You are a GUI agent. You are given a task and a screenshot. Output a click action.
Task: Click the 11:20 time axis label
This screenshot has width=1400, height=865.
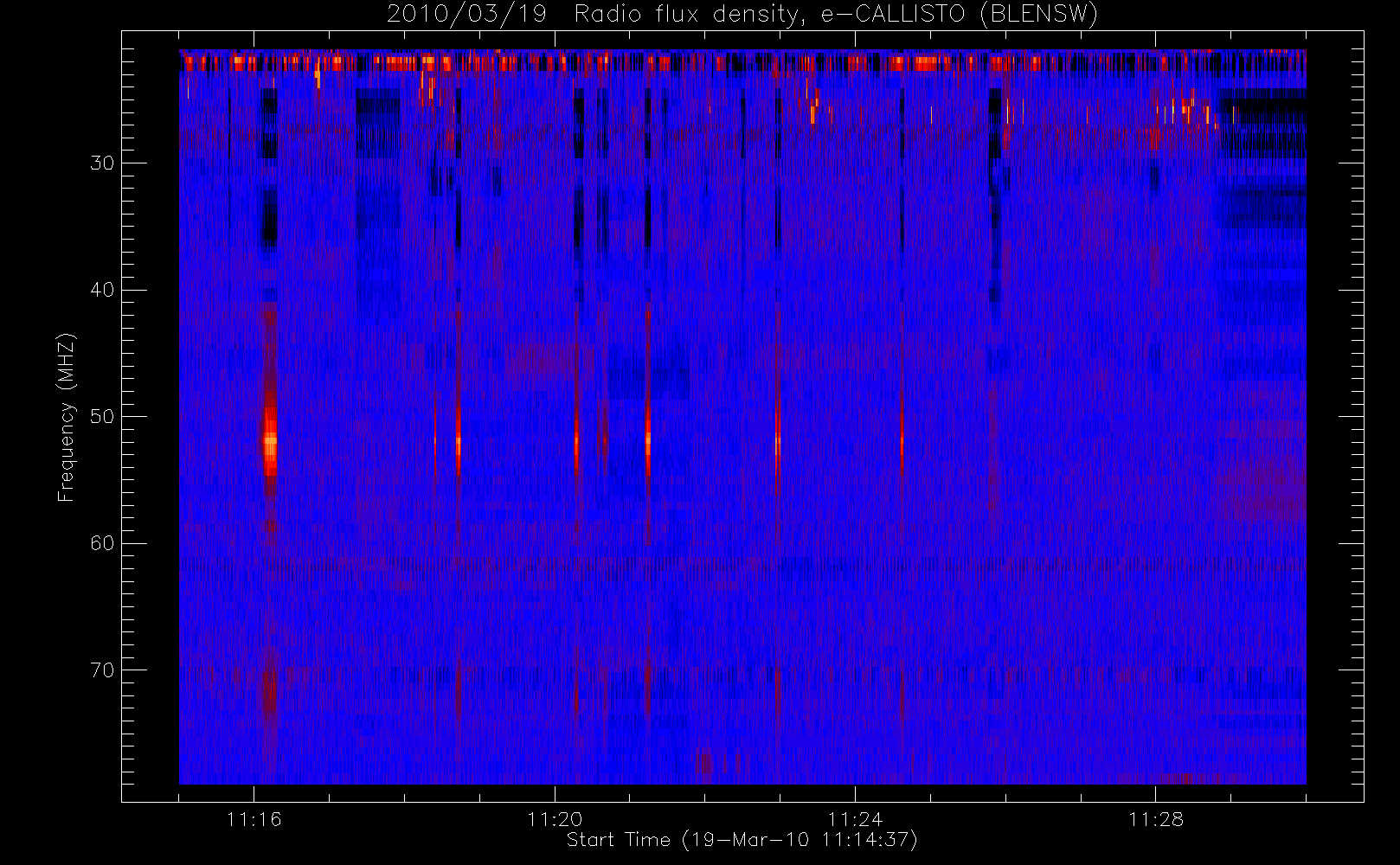[x=555, y=819]
